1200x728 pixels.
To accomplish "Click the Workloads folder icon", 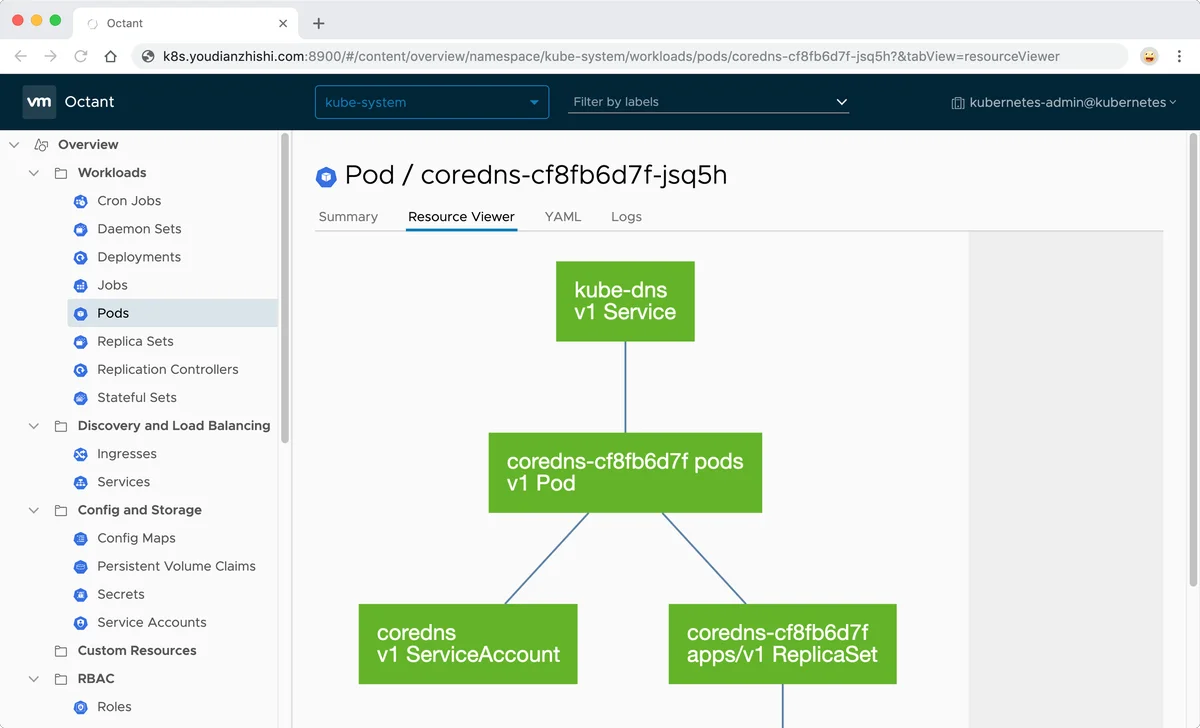I will coord(61,173).
